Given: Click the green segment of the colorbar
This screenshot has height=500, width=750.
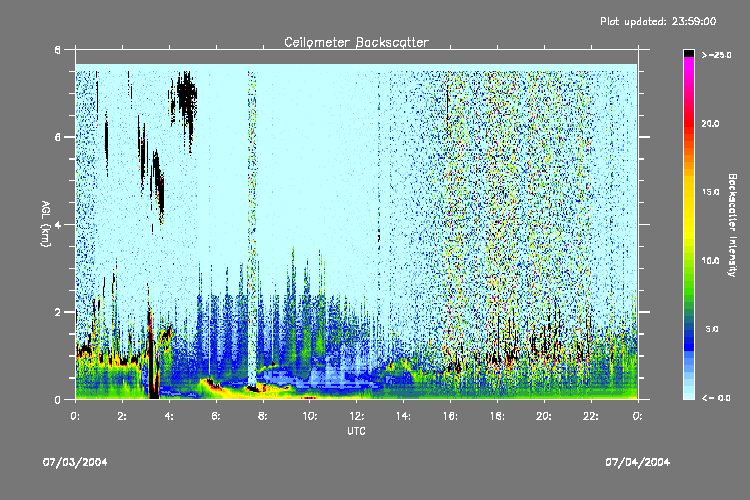Looking at the screenshot, I should click(x=689, y=282).
